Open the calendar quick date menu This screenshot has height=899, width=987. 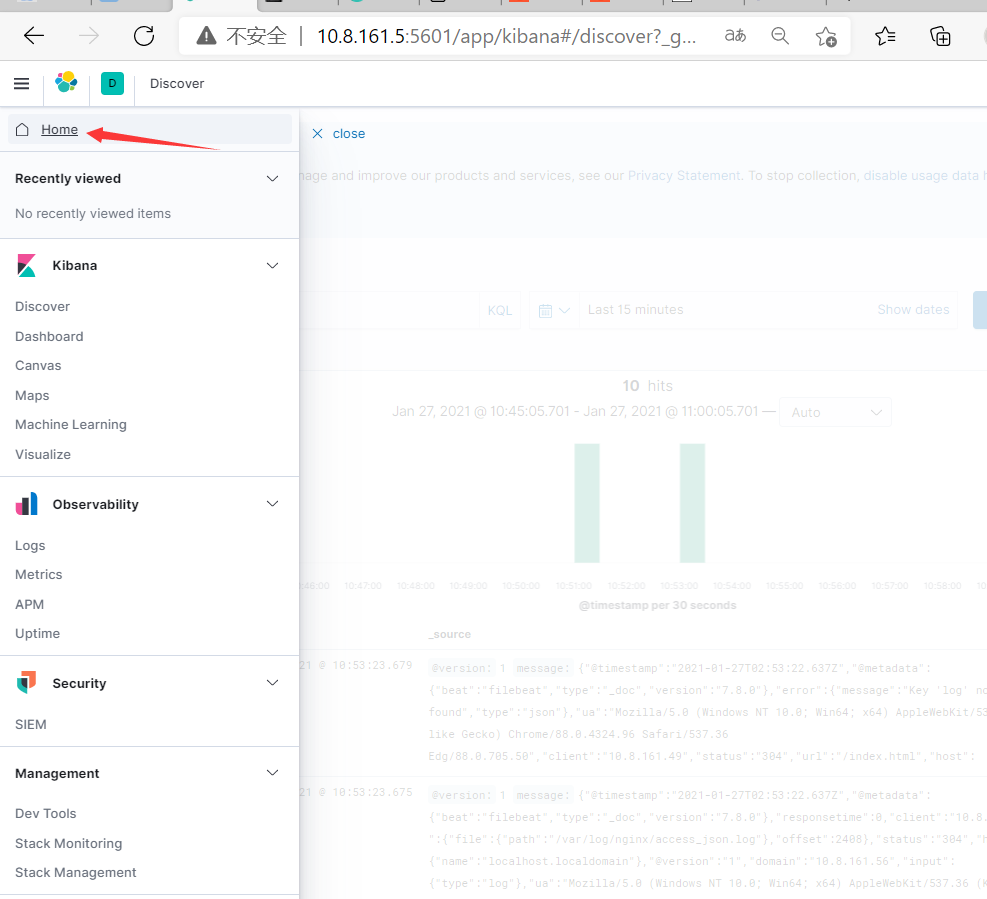554,310
